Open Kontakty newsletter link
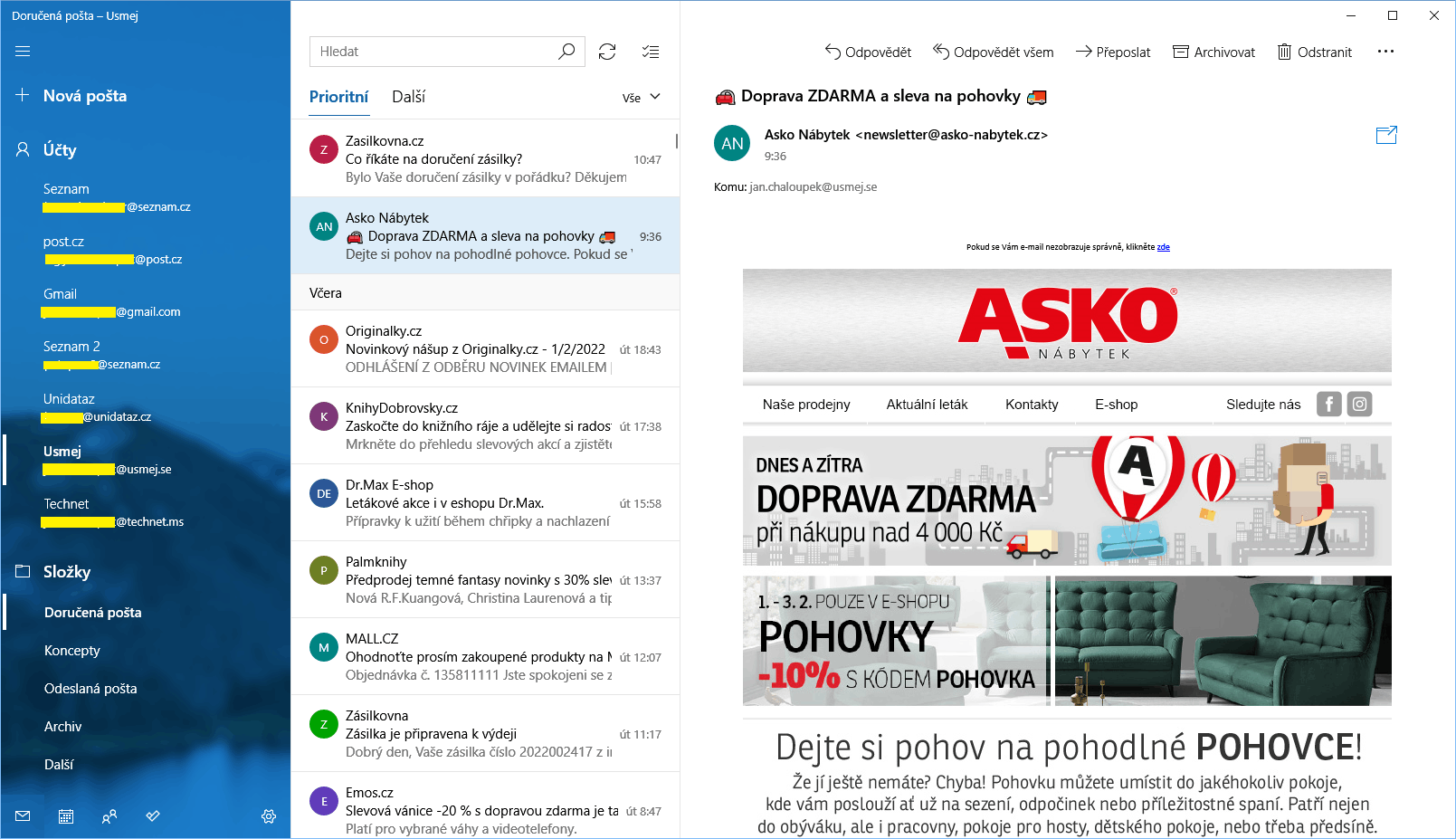 click(x=1032, y=405)
